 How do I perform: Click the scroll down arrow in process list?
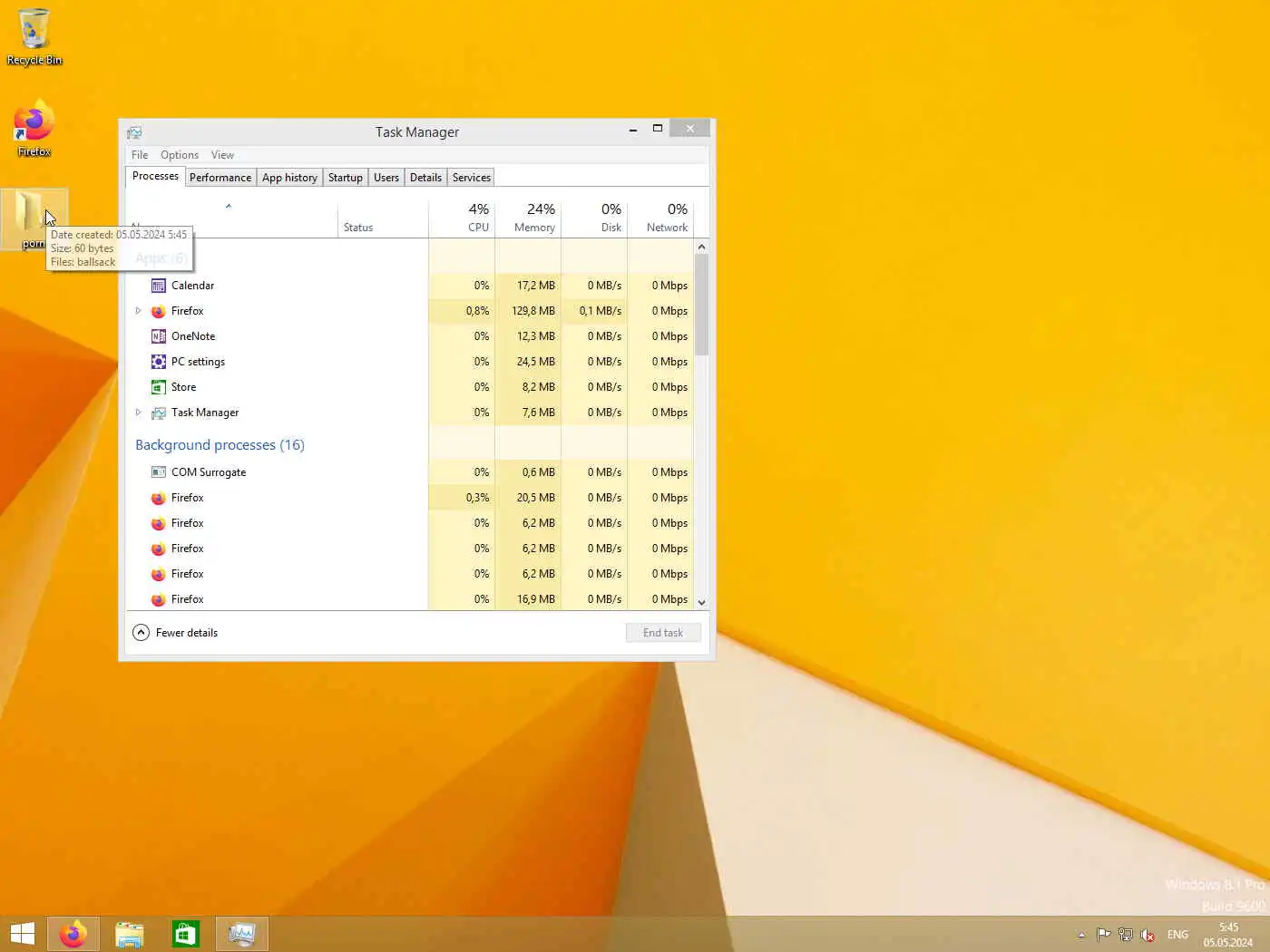pyautogui.click(x=701, y=603)
